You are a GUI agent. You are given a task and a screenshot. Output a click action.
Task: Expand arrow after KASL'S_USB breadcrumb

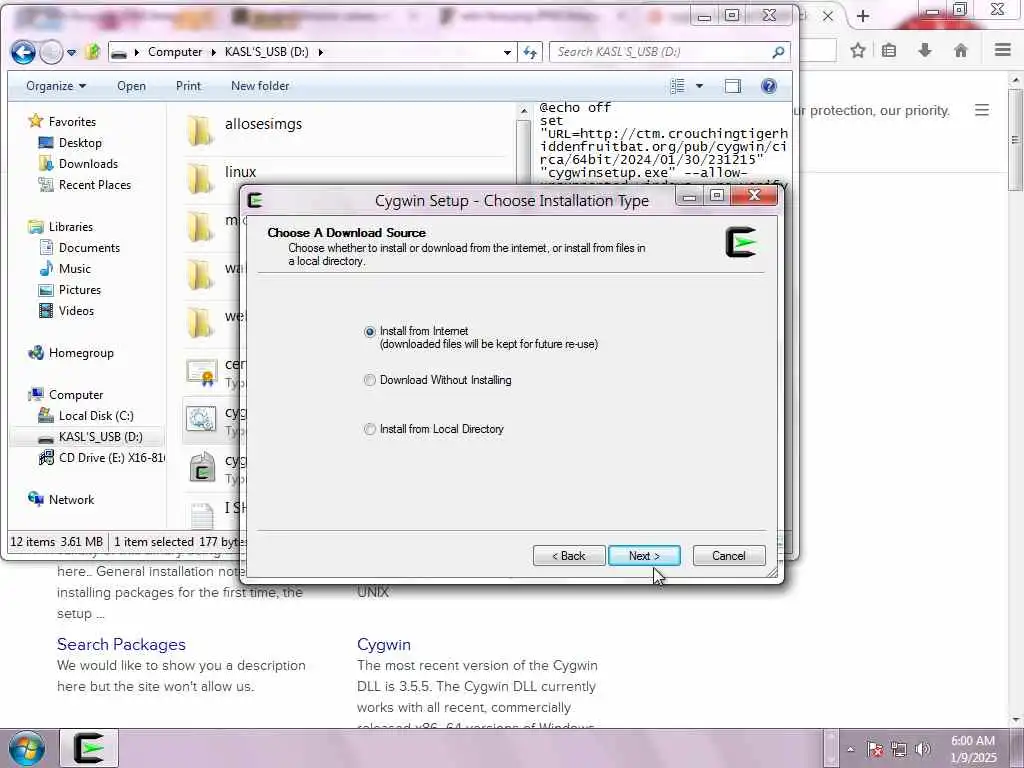click(320, 52)
